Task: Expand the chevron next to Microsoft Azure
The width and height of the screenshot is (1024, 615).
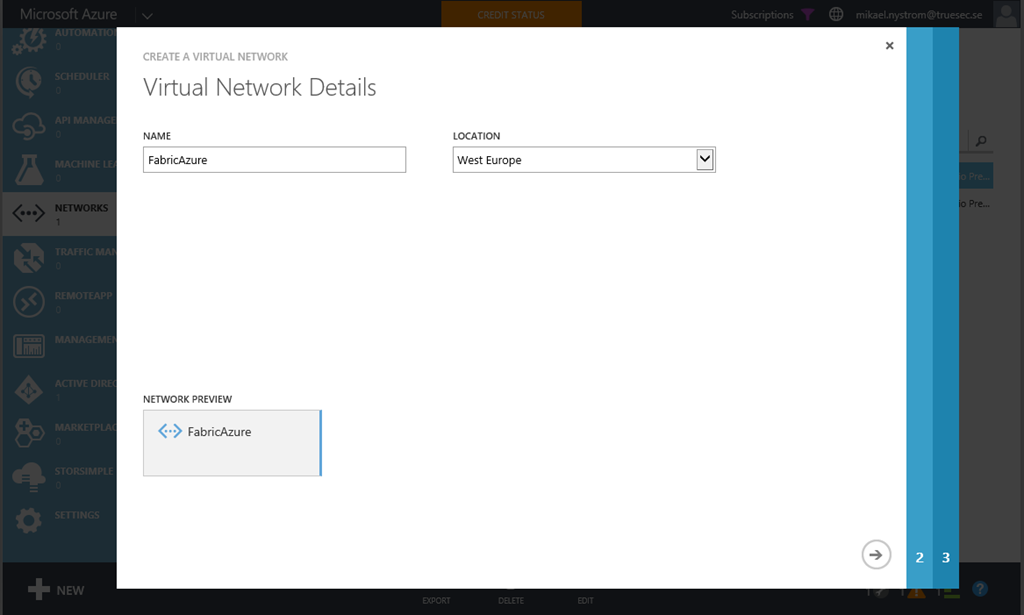Action: tap(147, 15)
